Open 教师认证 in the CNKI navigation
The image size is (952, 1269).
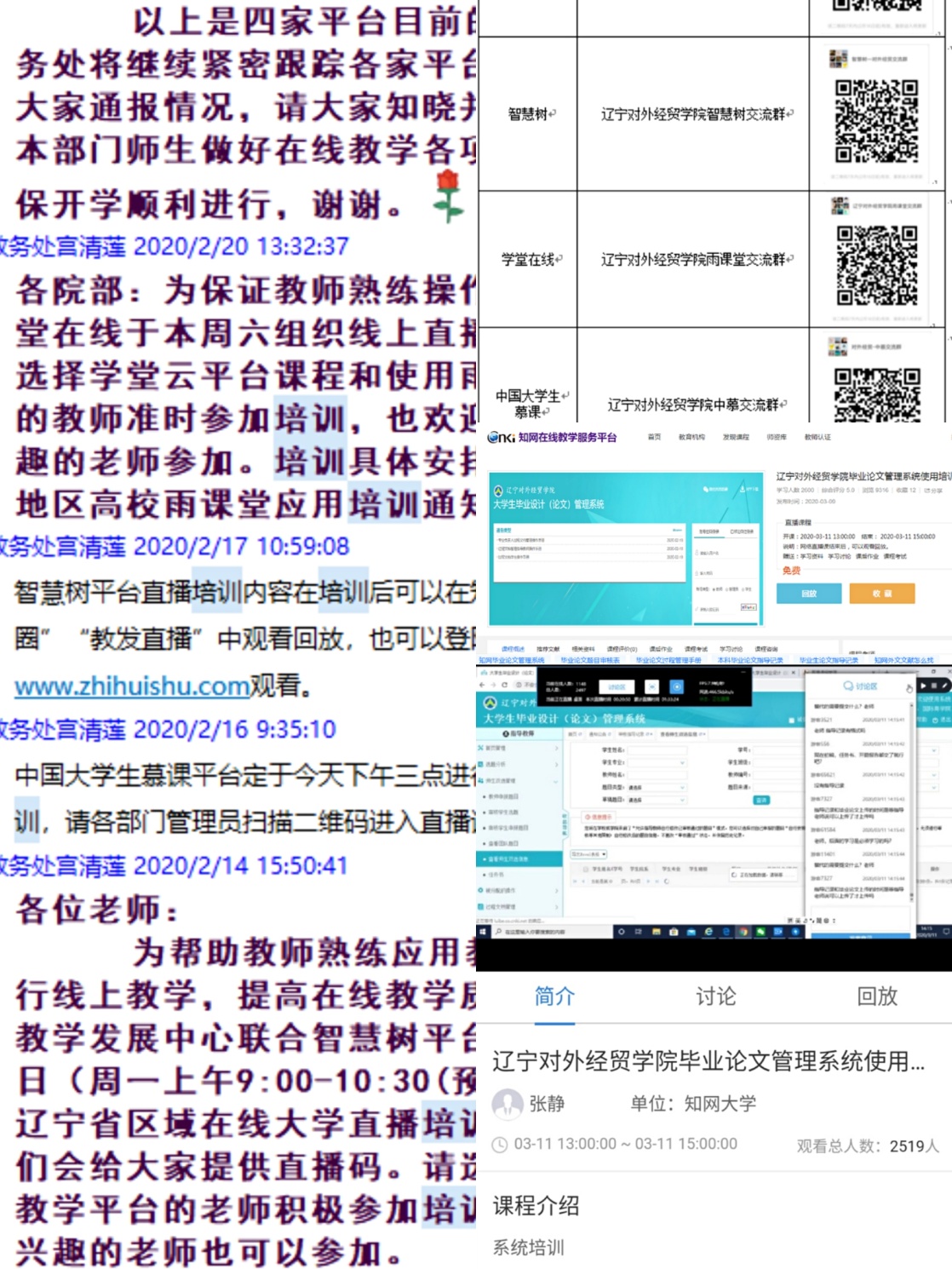(817, 437)
